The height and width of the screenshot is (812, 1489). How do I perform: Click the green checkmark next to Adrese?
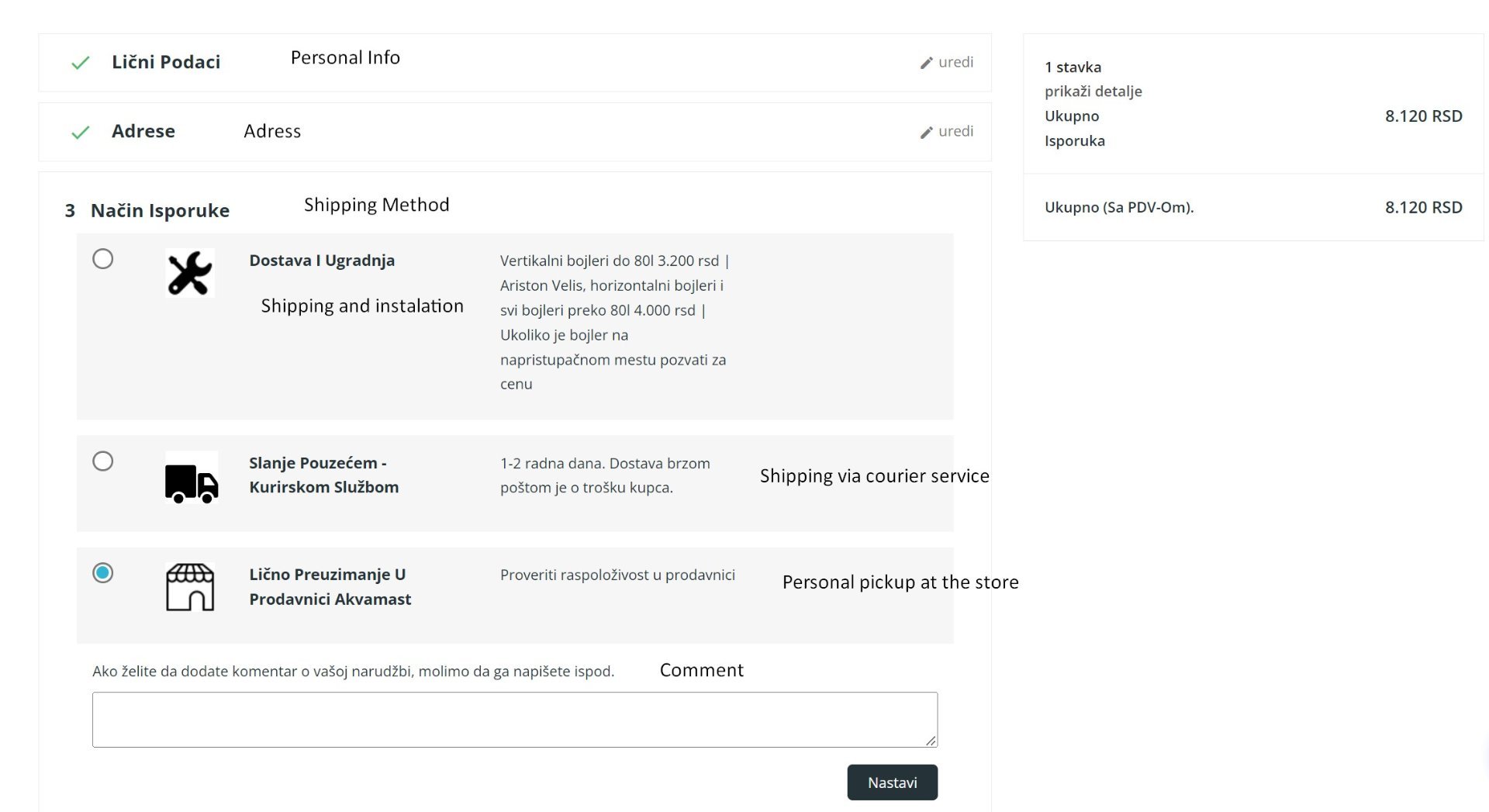point(80,133)
